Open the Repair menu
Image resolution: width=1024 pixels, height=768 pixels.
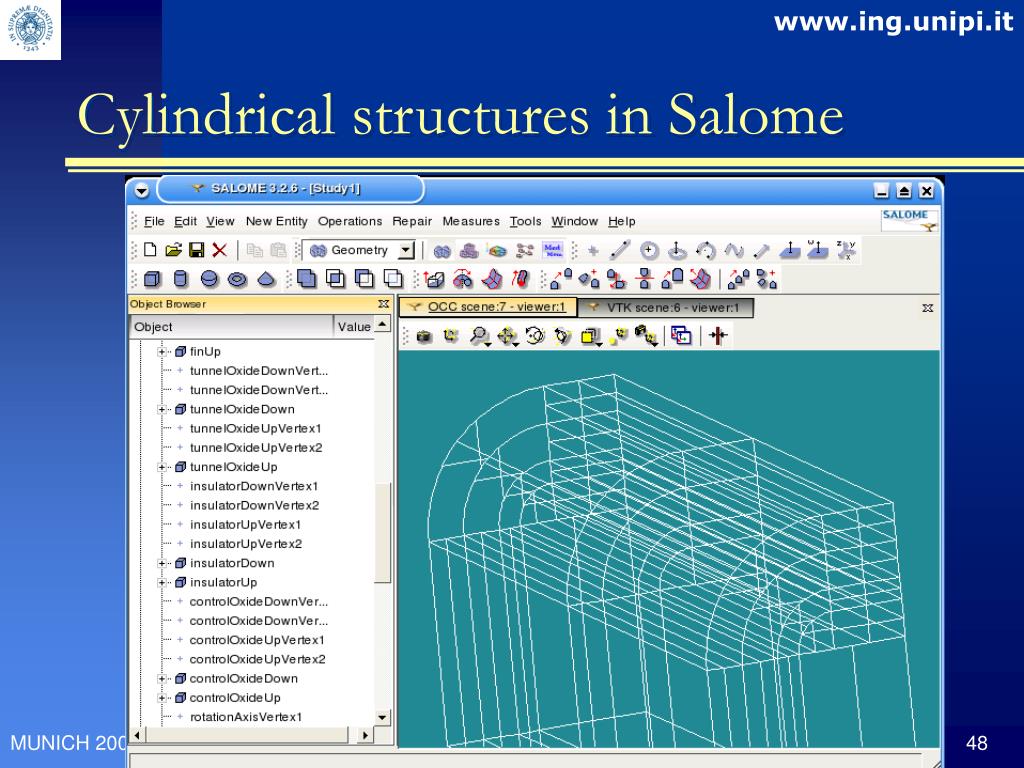click(412, 221)
